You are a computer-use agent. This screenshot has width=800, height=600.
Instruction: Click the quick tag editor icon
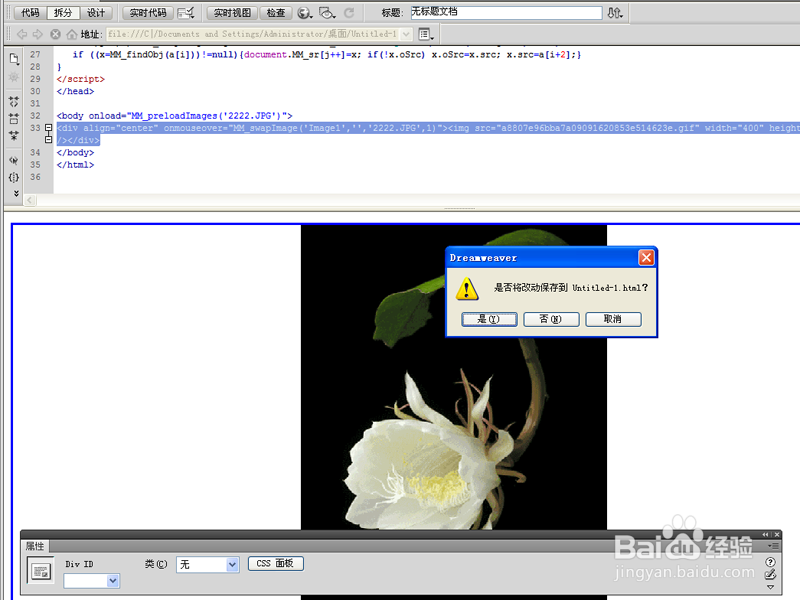coord(770,574)
